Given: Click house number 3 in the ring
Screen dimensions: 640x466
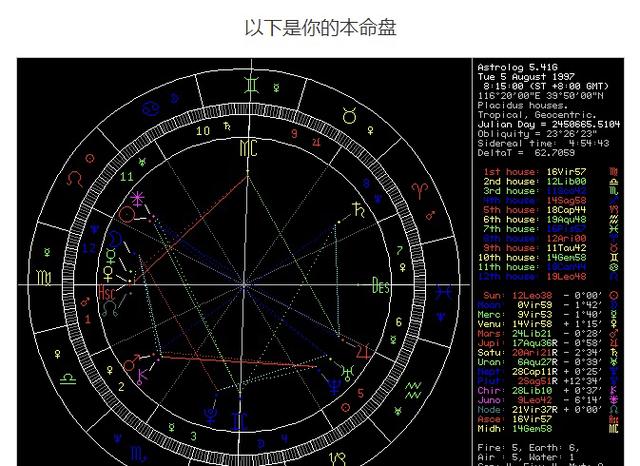Looking at the screenshot, I should [193, 436].
